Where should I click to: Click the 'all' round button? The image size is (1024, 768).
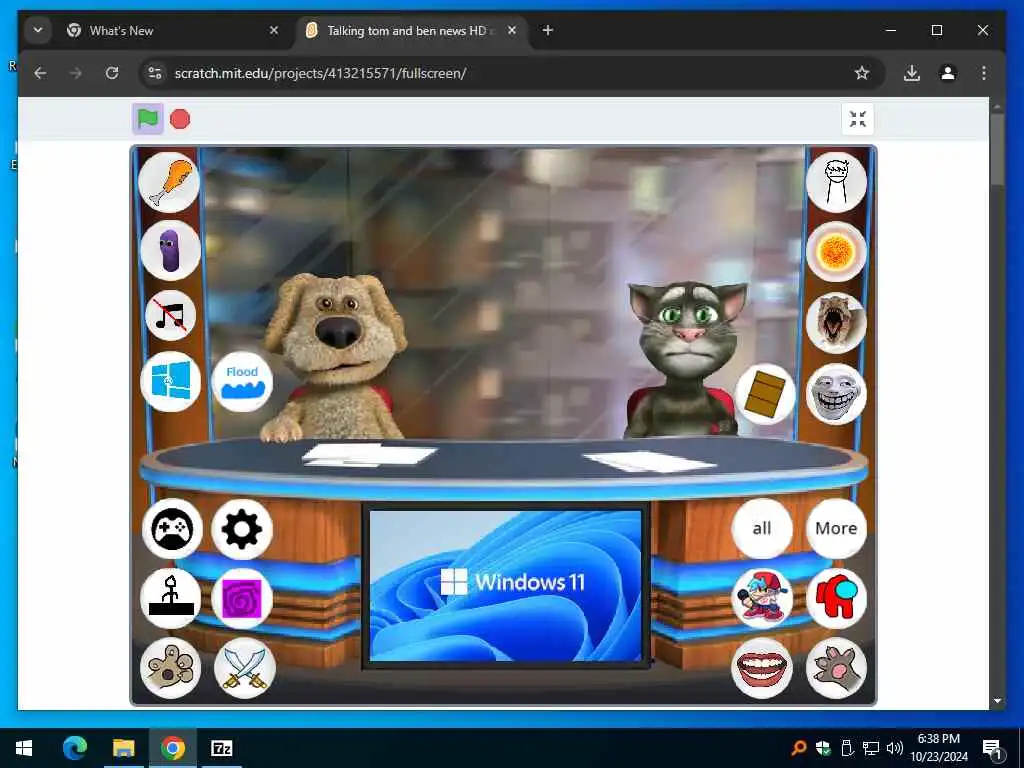(762, 528)
